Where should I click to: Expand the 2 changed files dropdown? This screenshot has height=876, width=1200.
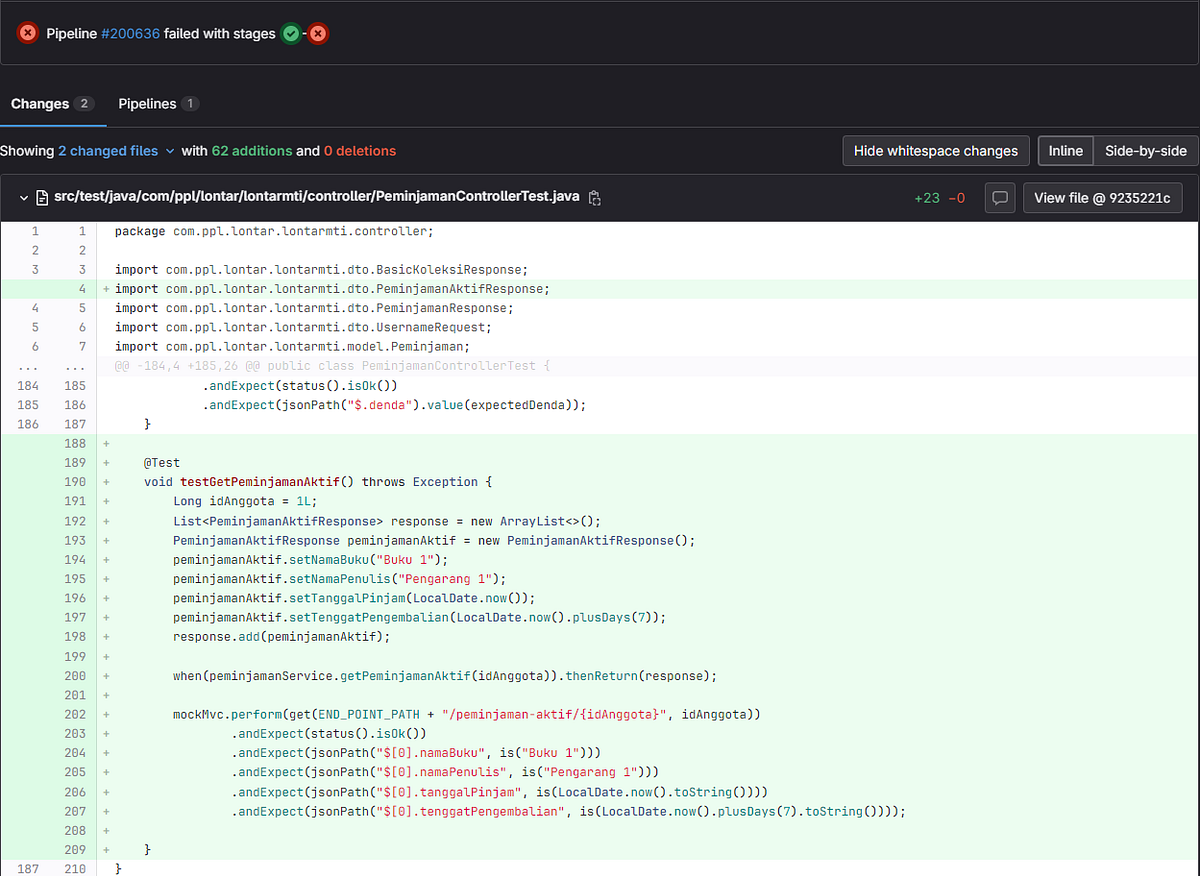point(116,151)
